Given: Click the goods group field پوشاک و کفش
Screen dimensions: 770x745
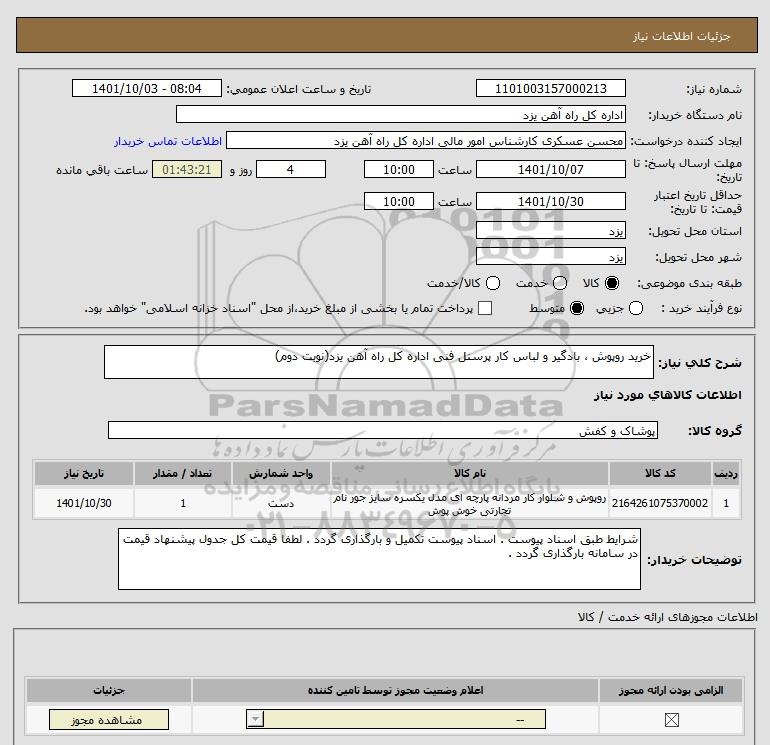Looking at the screenshot, I should pyautogui.click(x=383, y=430).
